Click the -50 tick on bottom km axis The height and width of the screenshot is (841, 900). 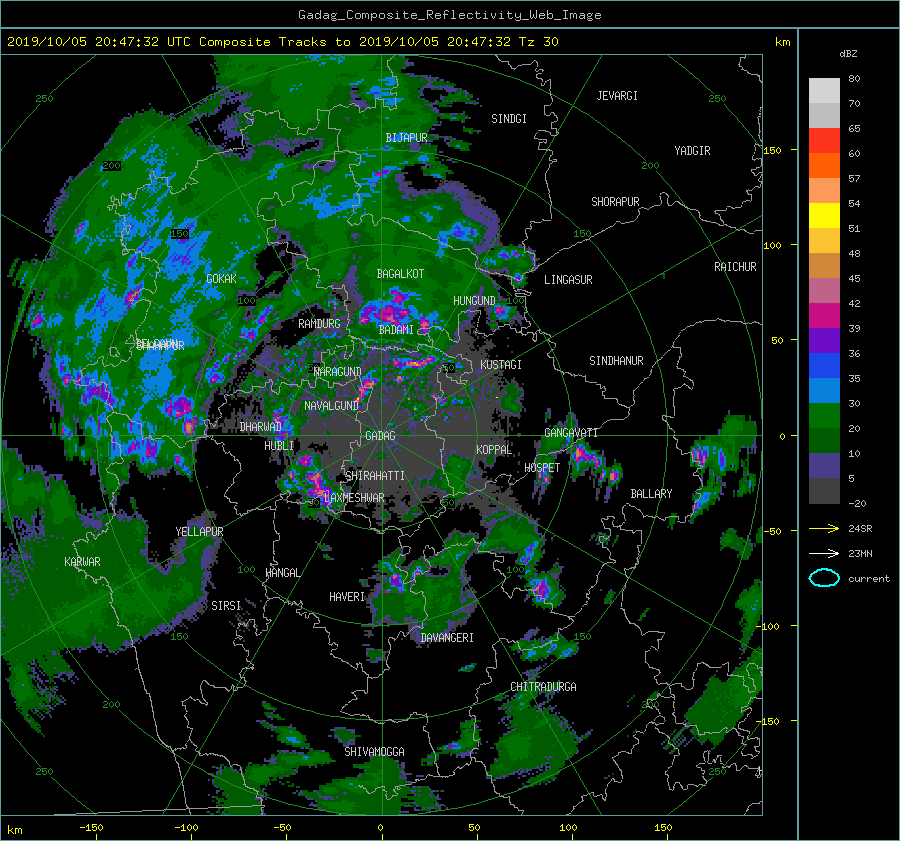(282, 828)
